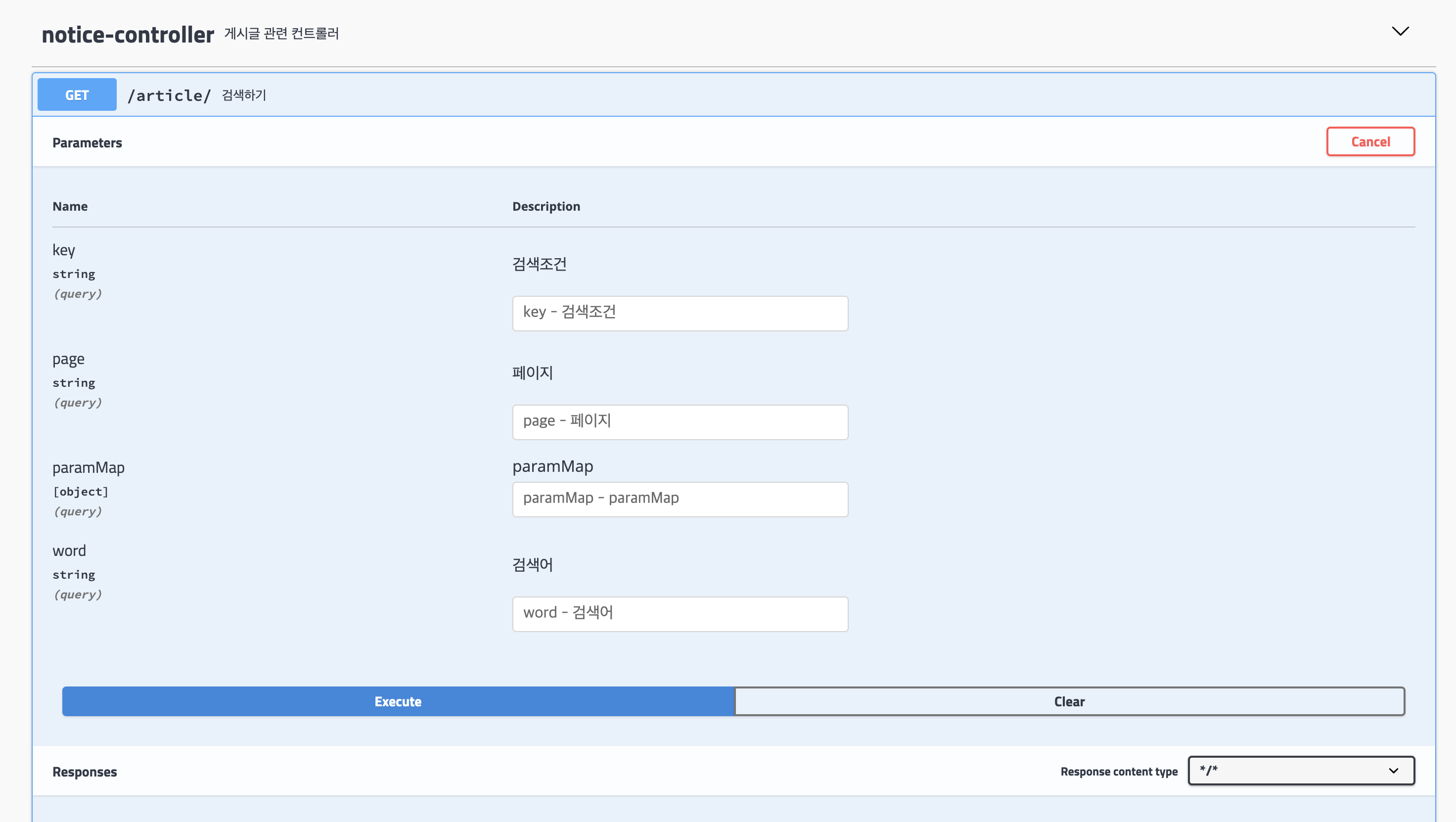Image resolution: width=1456 pixels, height=822 pixels.
Task: Click the 게시글 관련 컨트롤러 description text
Action: coord(281,34)
